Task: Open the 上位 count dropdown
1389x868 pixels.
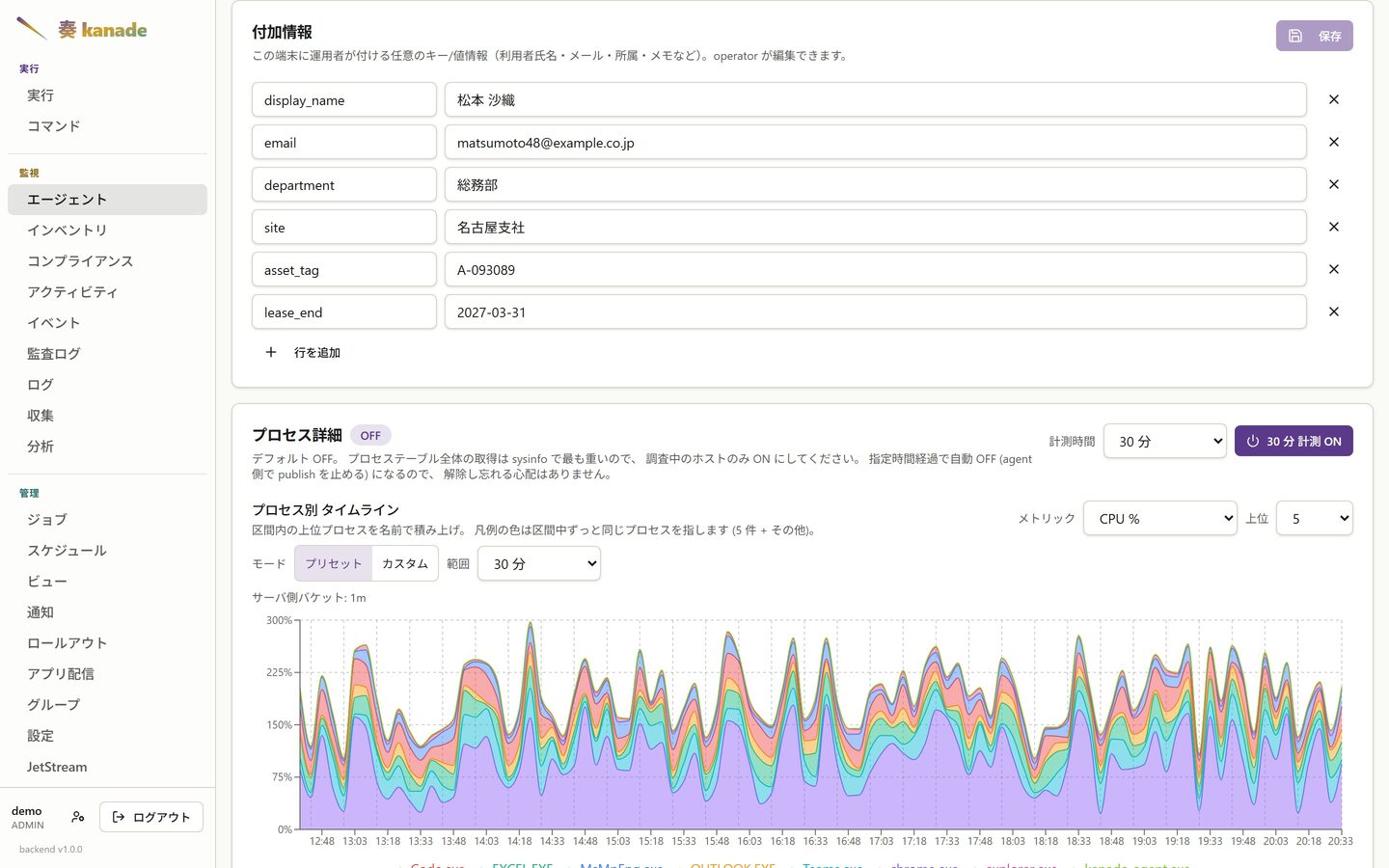Action: [x=1315, y=518]
